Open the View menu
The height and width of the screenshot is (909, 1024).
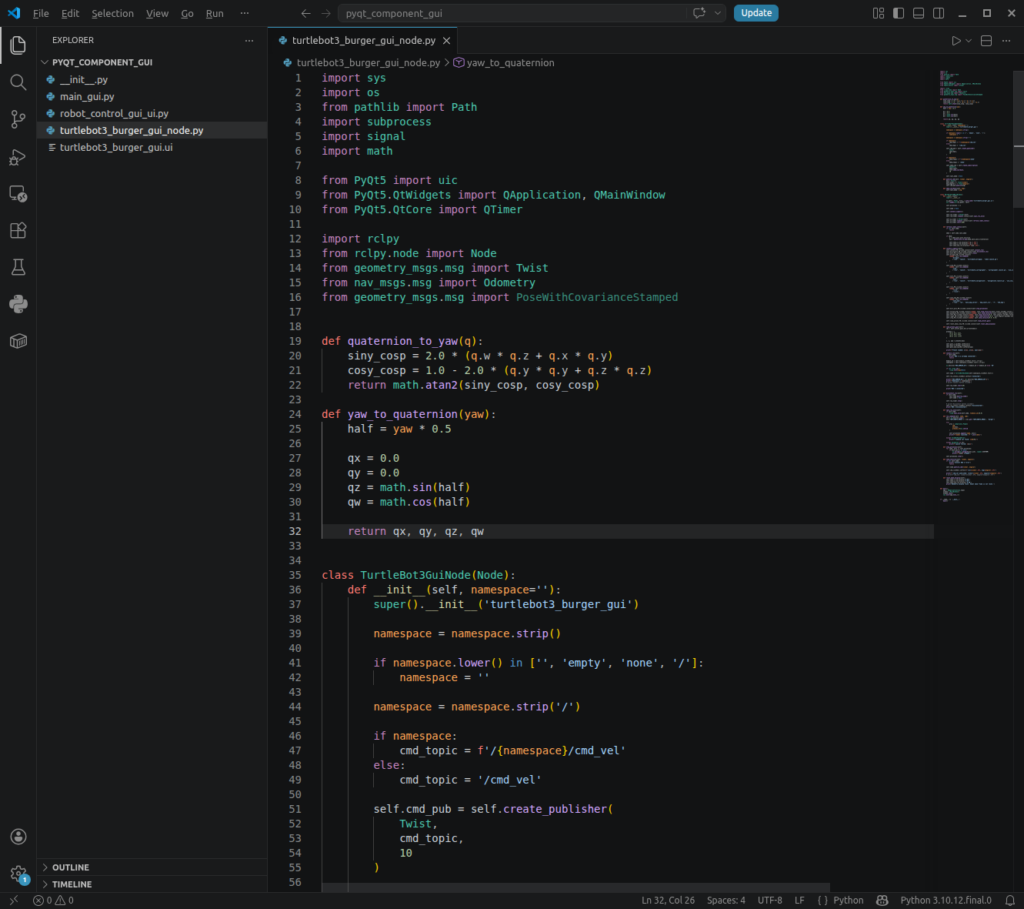(x=157, y=13)
